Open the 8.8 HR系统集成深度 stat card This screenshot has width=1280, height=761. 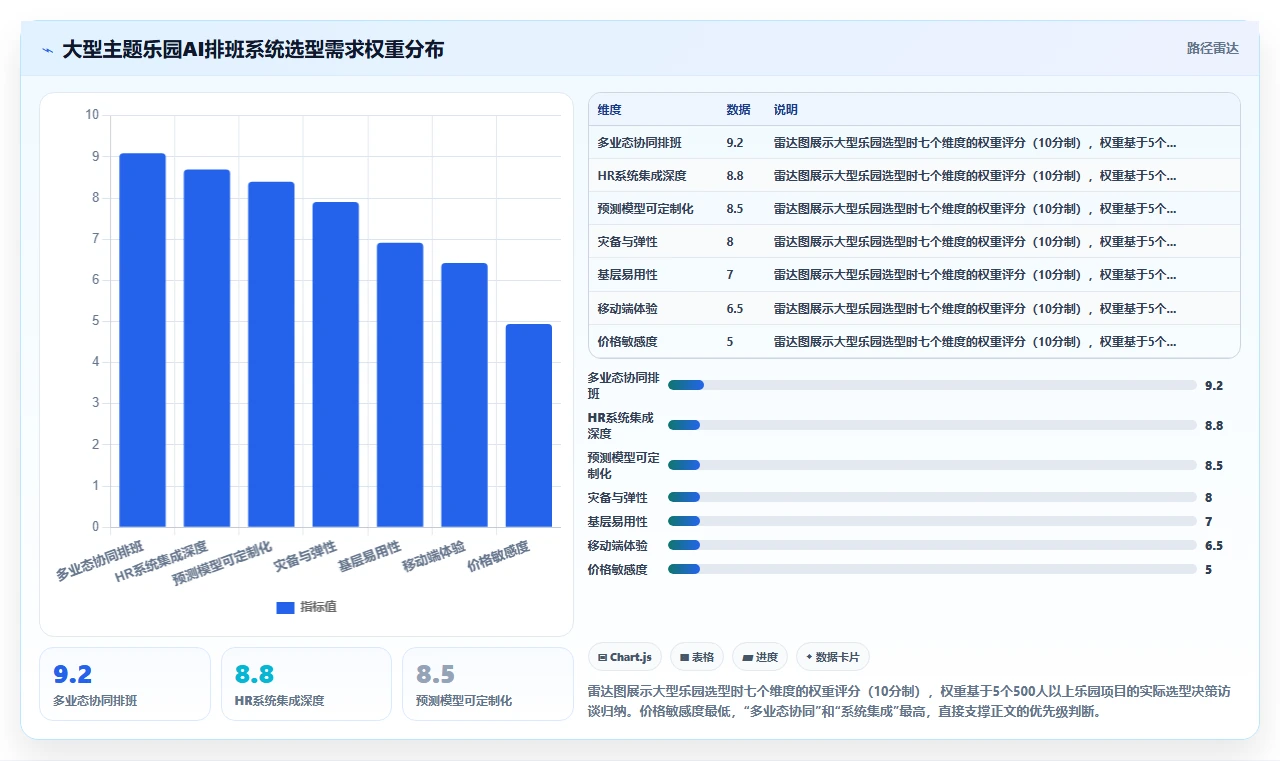tap(306, 684)
